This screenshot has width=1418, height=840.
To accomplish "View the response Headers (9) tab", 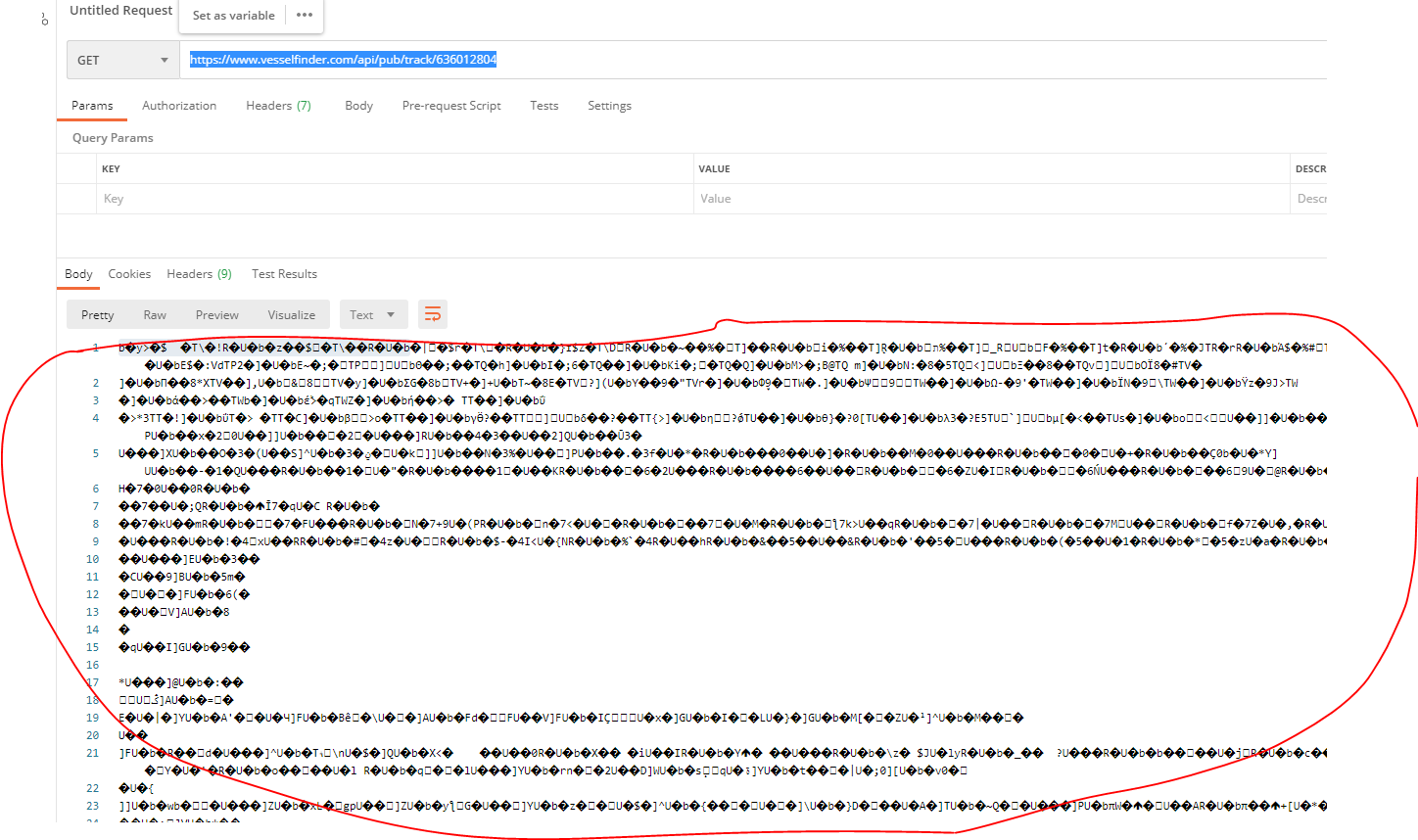I will click(x=199, y=274).
